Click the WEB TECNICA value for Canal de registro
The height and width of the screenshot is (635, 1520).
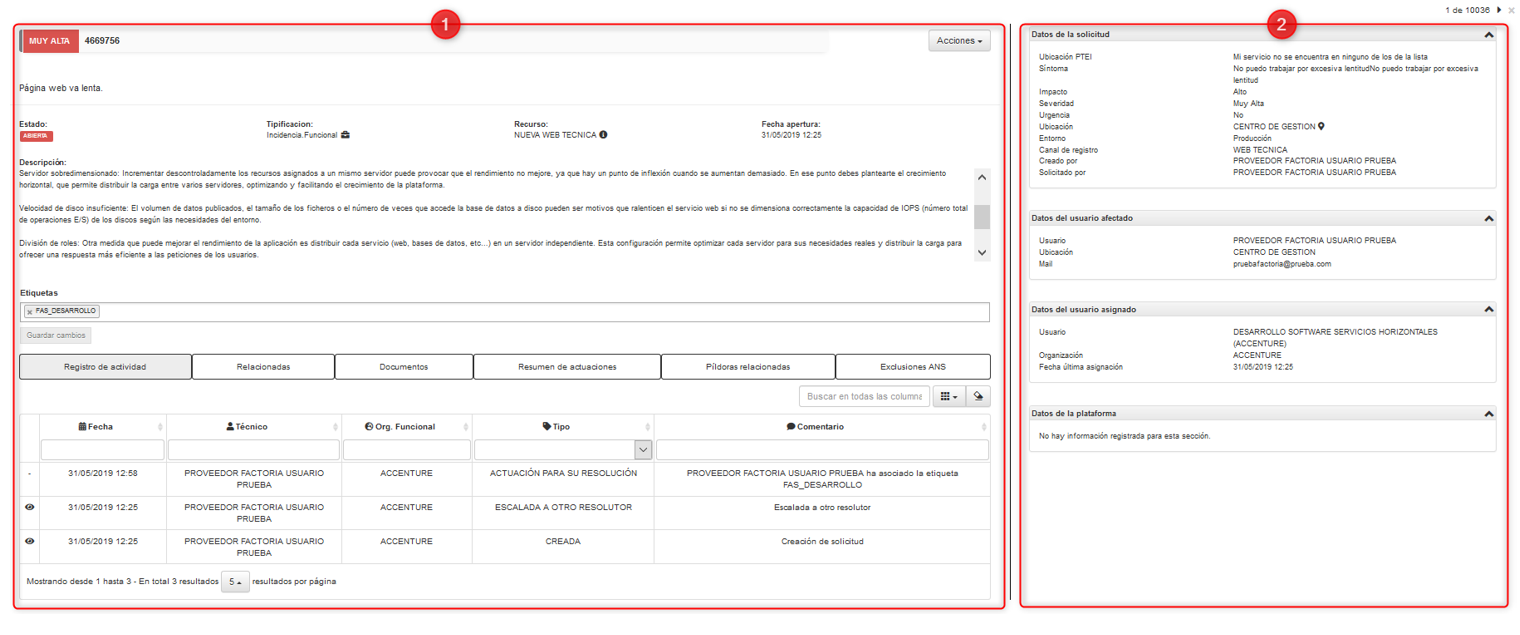click(1260, 150)
